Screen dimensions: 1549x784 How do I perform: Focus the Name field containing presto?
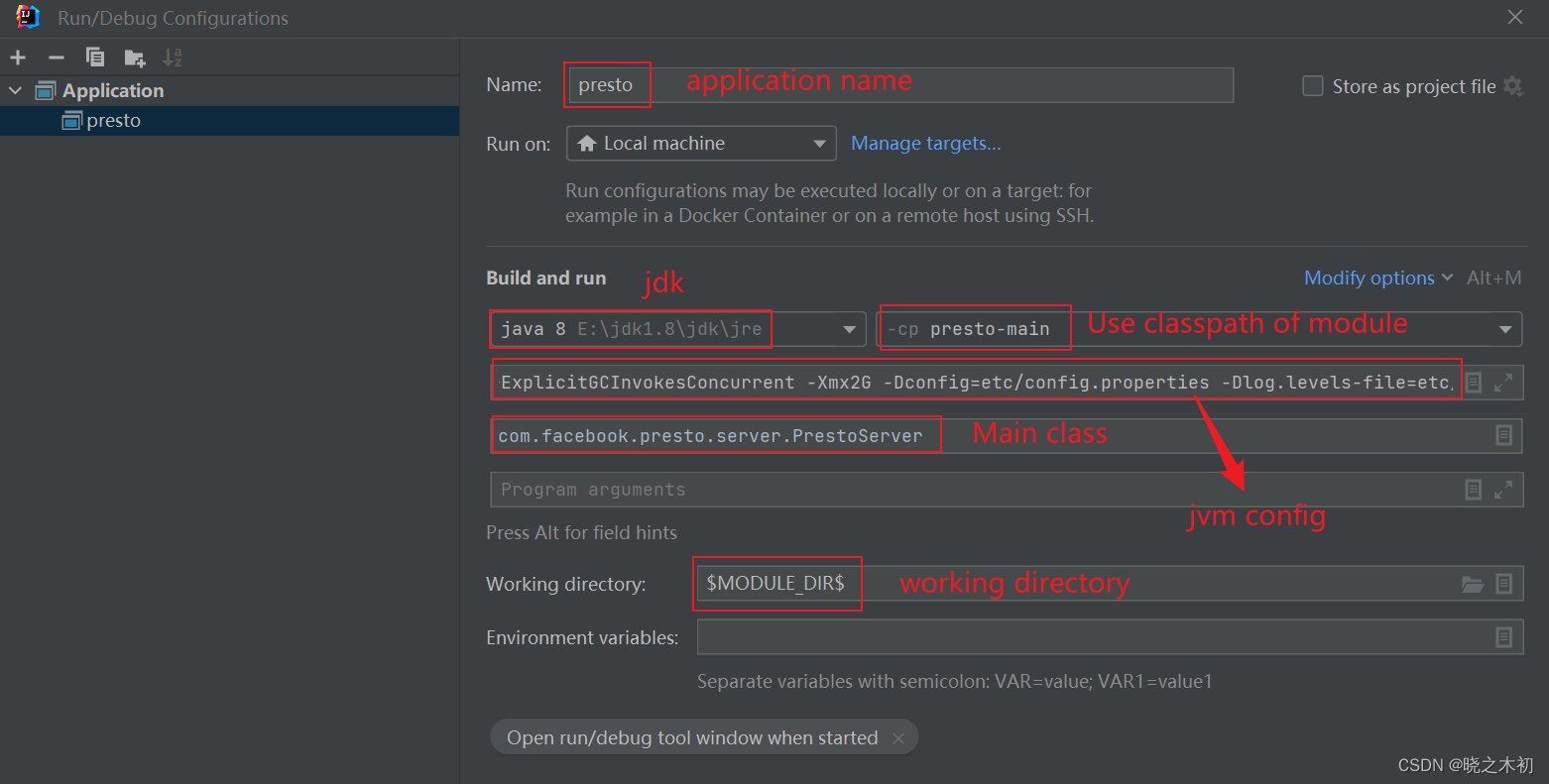(x=899, y=85)
